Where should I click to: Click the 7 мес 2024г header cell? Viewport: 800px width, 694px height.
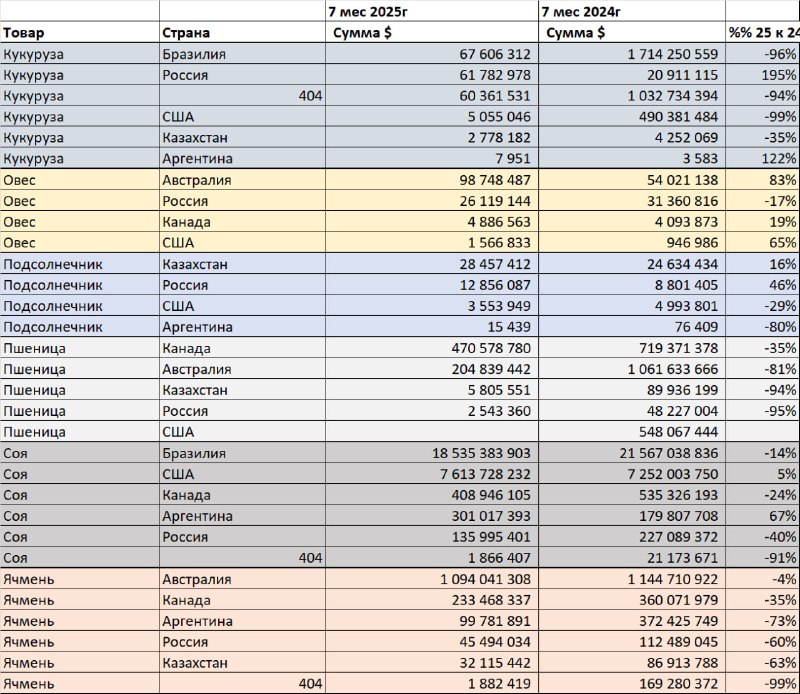click(632, 11)
